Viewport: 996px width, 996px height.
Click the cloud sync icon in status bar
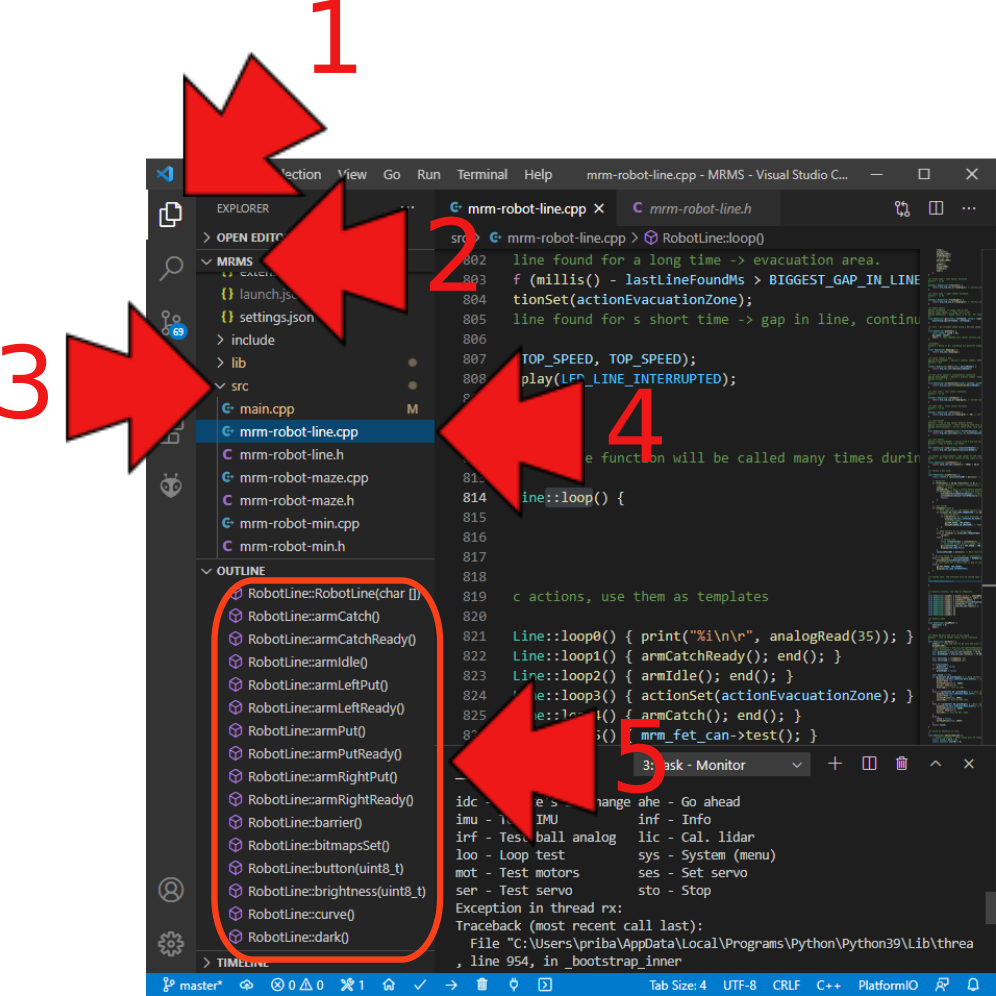coord(246,985)
